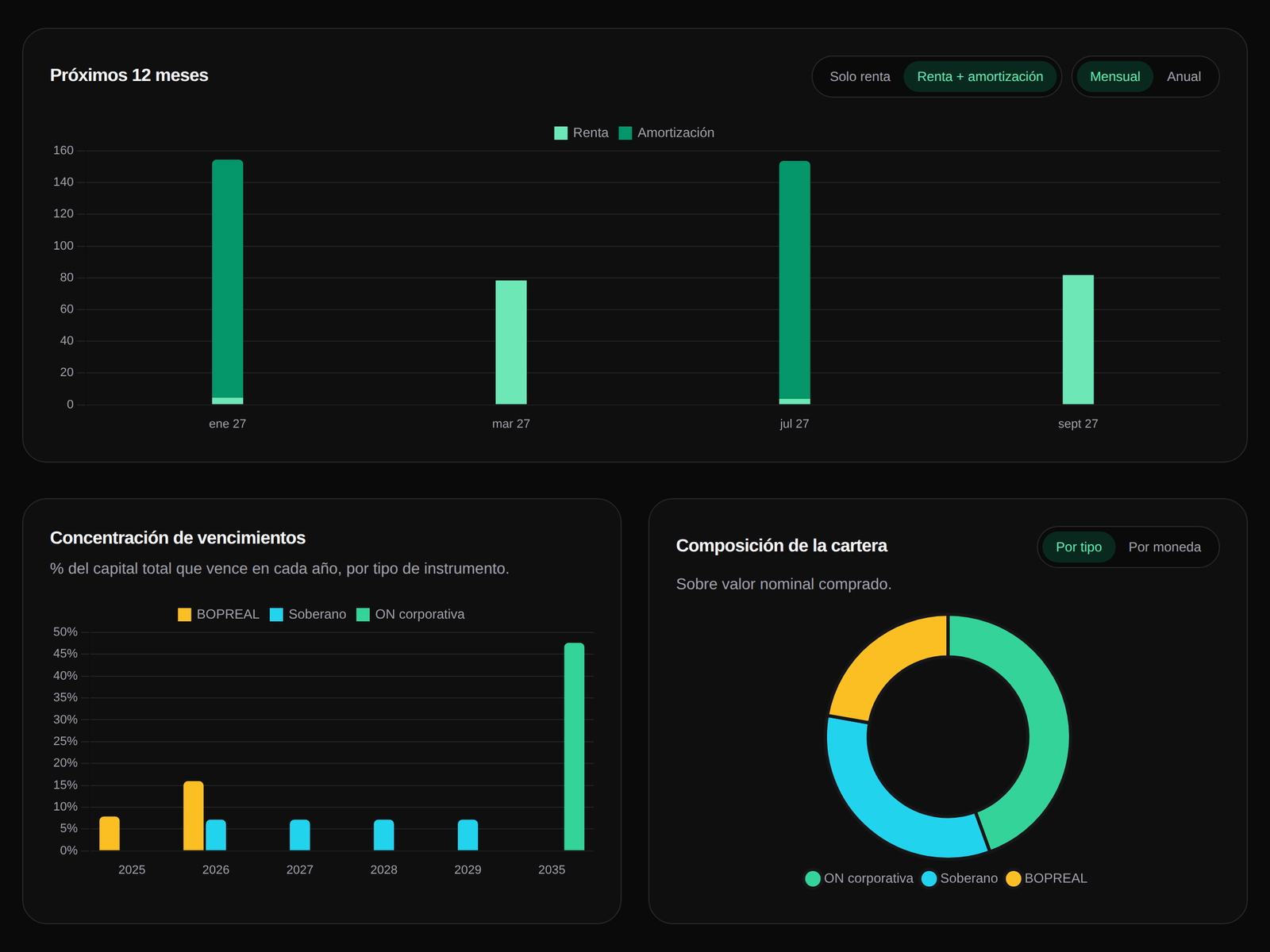Click the Concentración de vencimientos heading

[178, 538]
